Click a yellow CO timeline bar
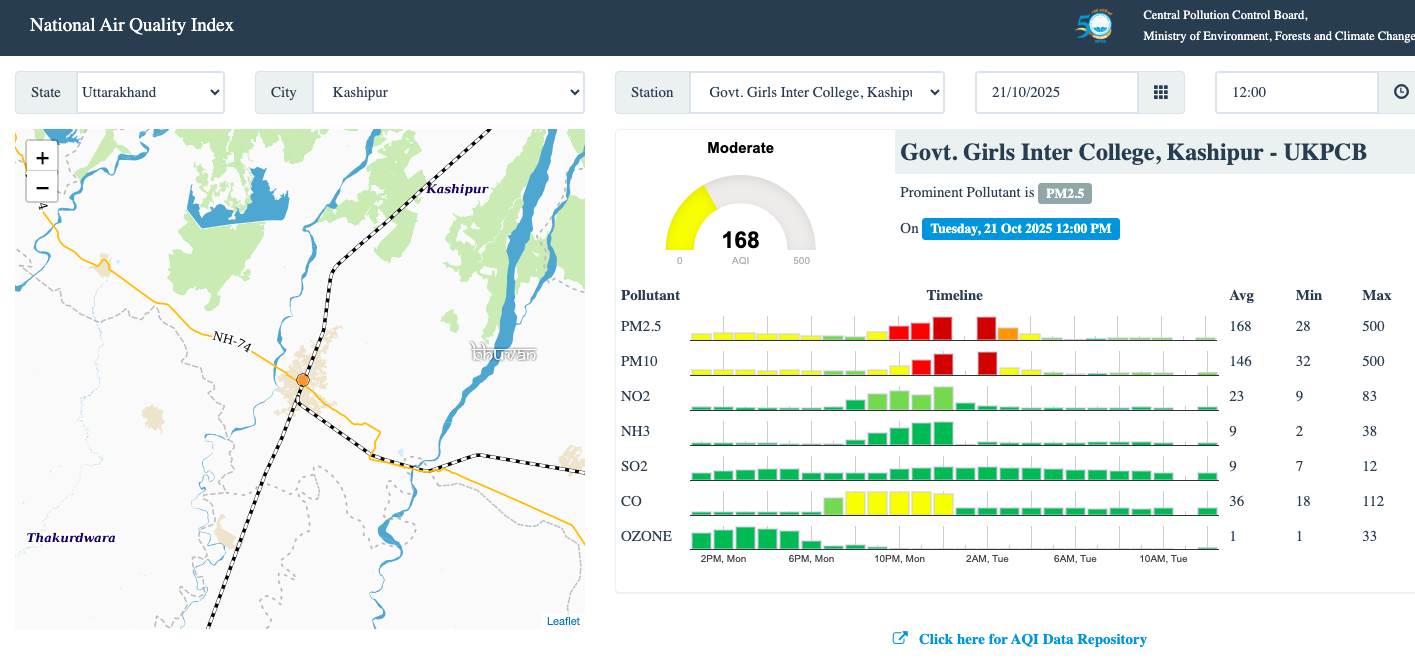The height and width of the screenshot is (664, 1415). click(x=877, y=503)
